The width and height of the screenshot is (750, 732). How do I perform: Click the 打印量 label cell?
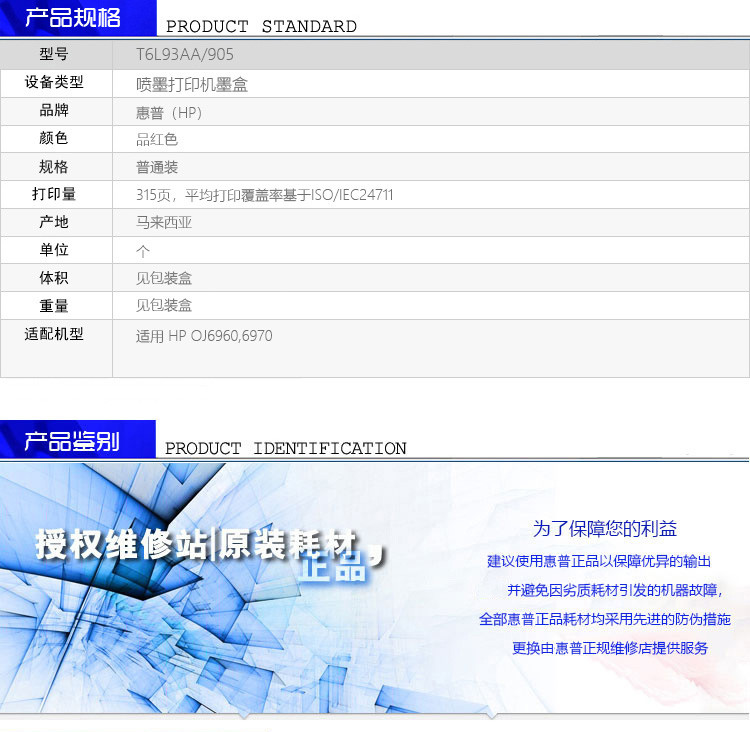coord(54,194)
